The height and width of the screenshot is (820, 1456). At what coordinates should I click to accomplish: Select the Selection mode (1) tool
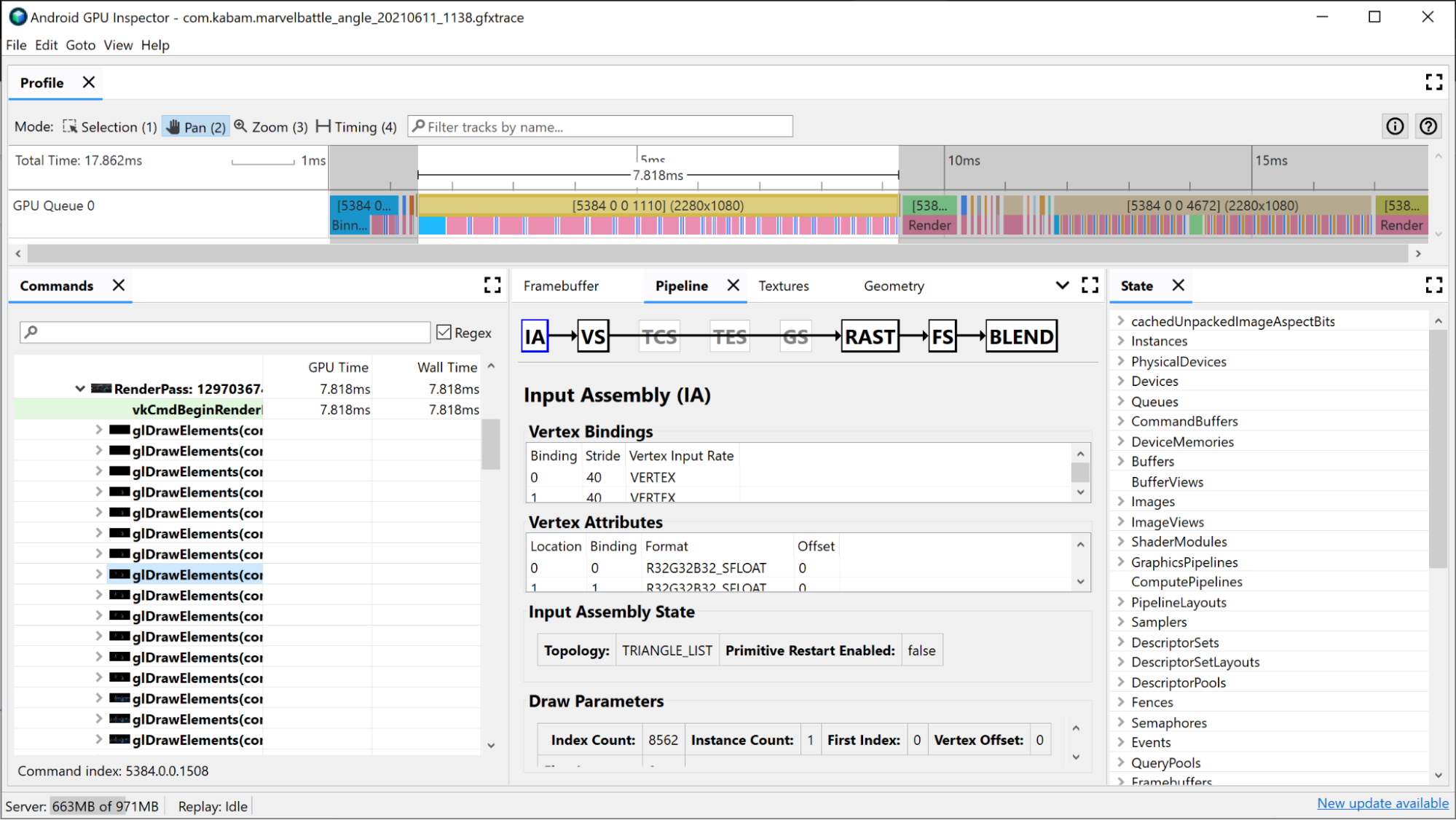pyautogui.click(x=108, y=126)
